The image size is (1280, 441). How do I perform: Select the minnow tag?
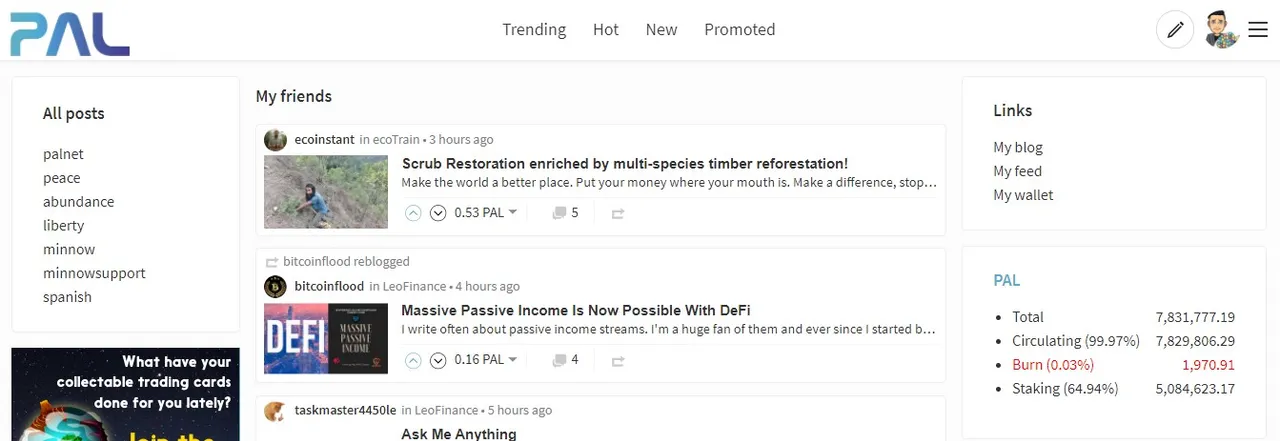click(69, 249)
